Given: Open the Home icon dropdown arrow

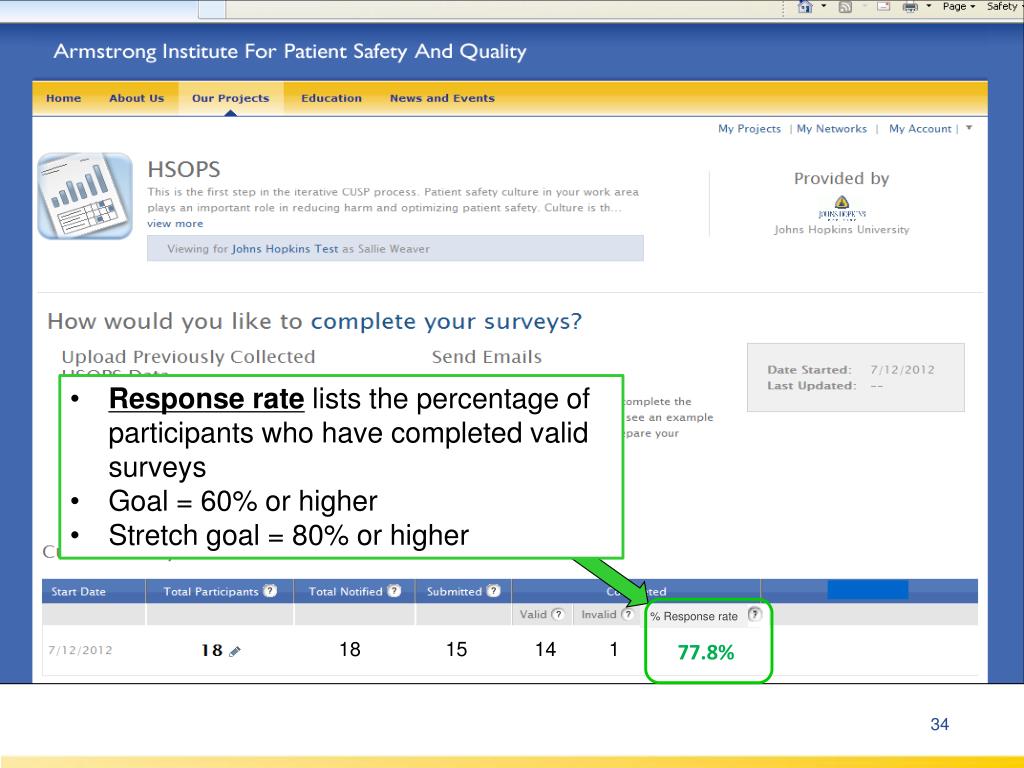Looking at the screenshot, I should pyautogui.click(x=824, y=6).
